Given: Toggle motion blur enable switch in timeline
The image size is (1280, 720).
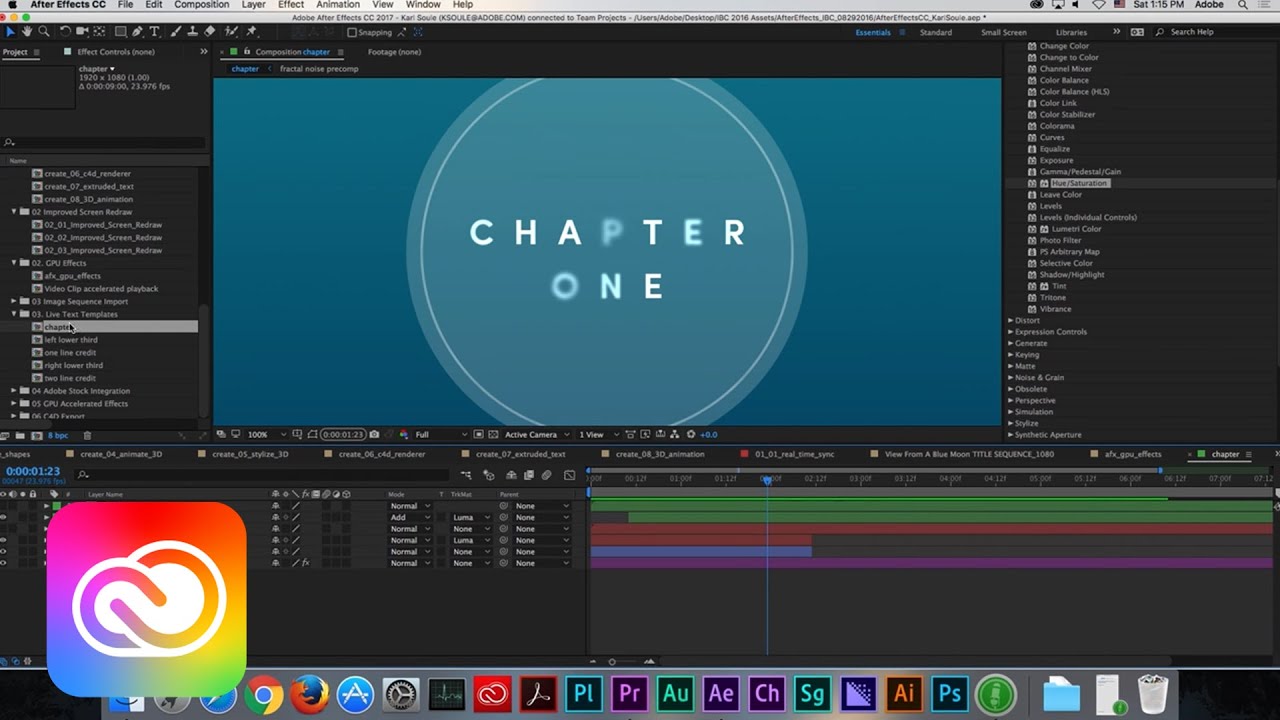Looking at the screenshot, I should (x=546, y=475).
